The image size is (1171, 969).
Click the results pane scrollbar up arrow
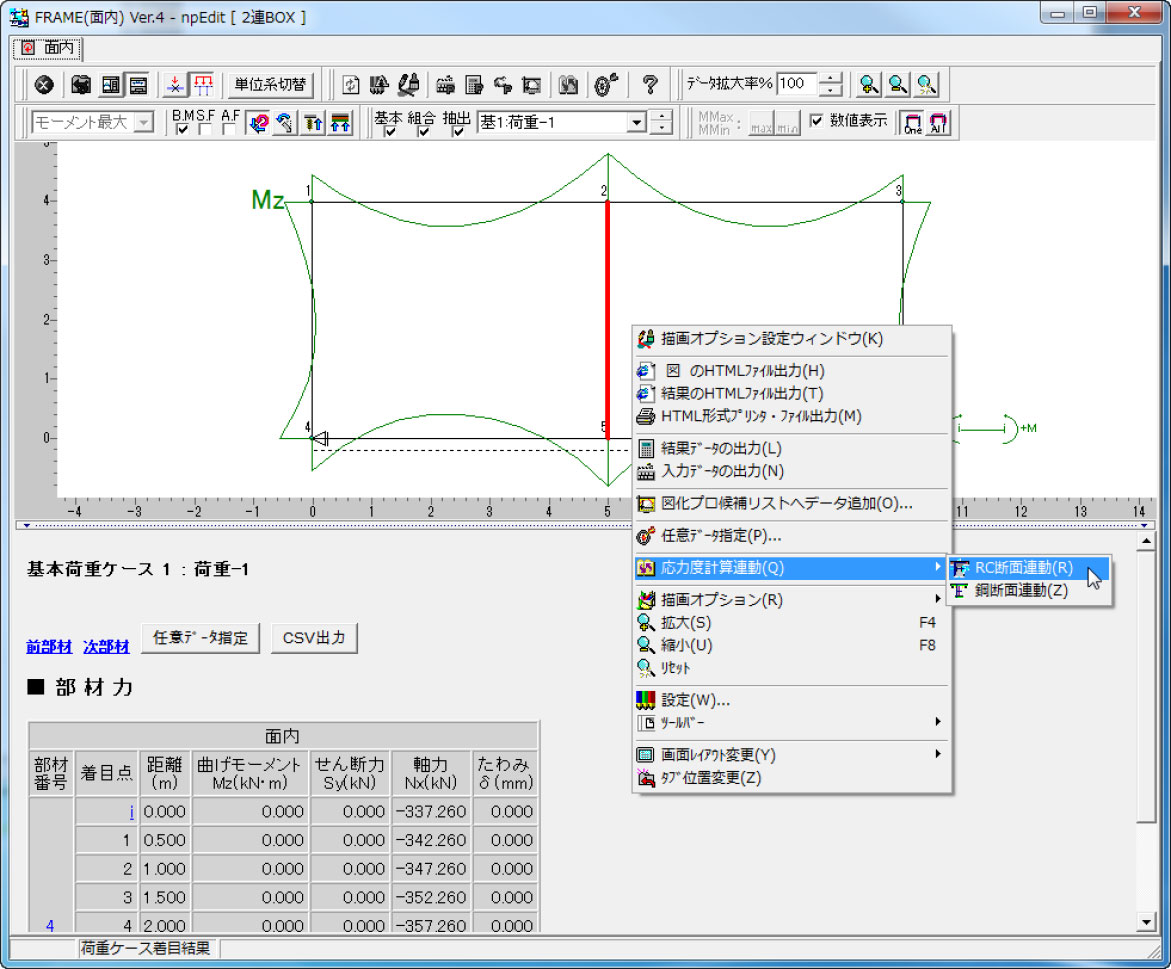[x=1146, y=540]
